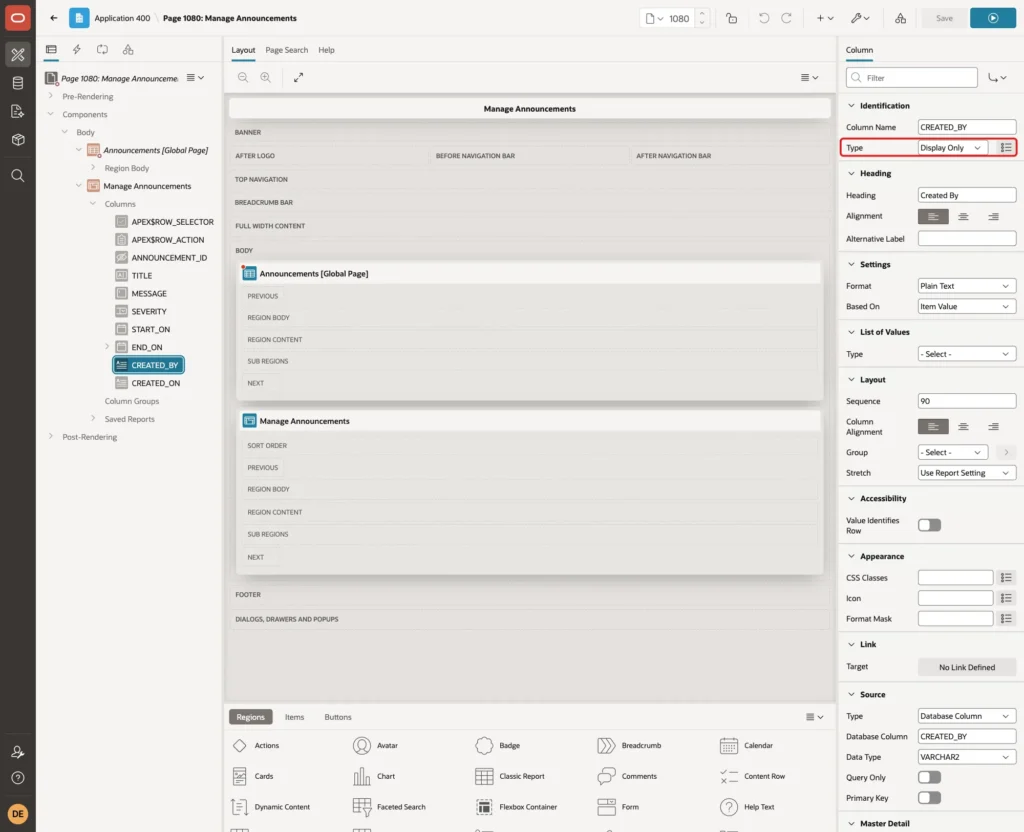Viewport: 1024px width, 832px height.
Task: Toggle the Query Only switch
Action: coord(929,777)
